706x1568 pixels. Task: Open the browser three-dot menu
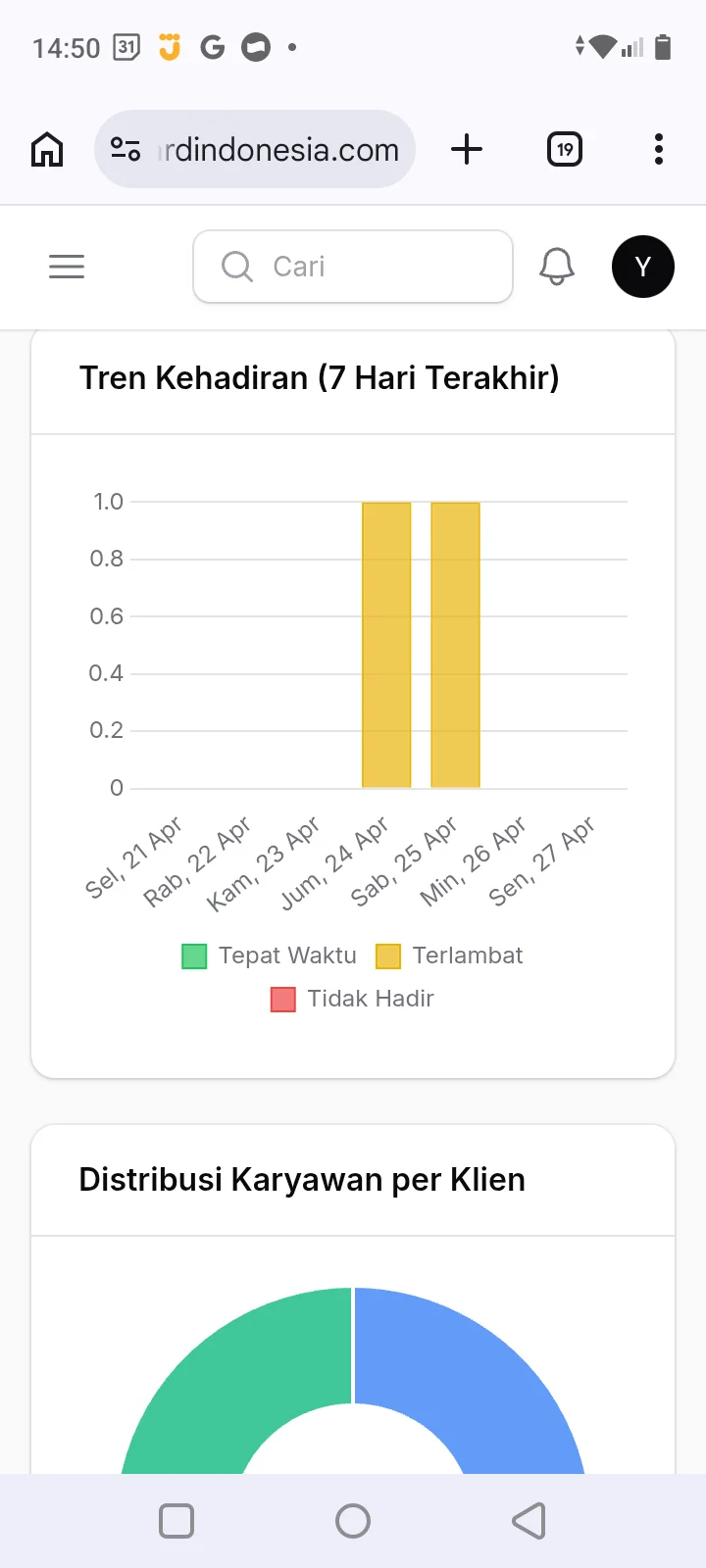point(659,149)
